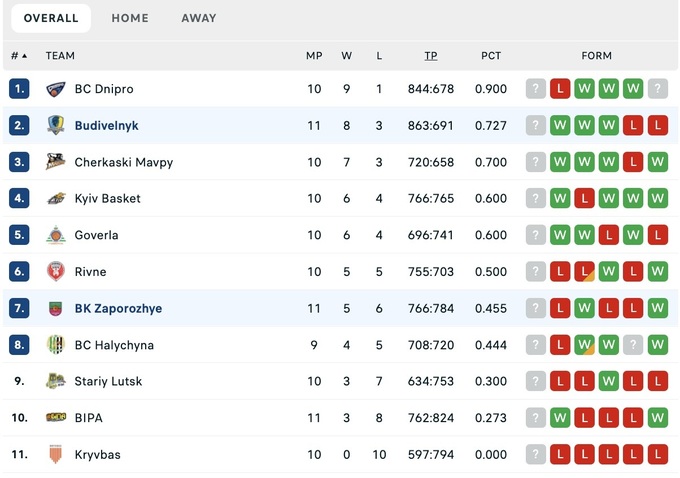The image size is (680, 478).
Task: Click the BC Halychyna striped logo
Action: point(56,345)
